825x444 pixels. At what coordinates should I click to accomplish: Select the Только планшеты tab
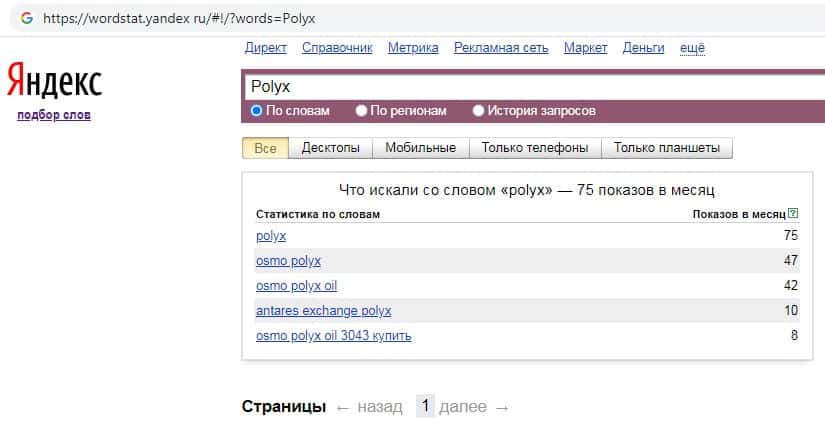point(667,148)
